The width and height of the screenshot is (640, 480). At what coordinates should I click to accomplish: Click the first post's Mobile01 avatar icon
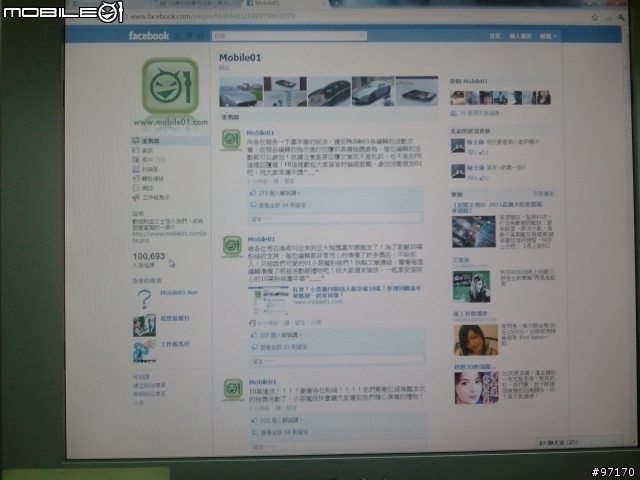click(x=231, y=140)
